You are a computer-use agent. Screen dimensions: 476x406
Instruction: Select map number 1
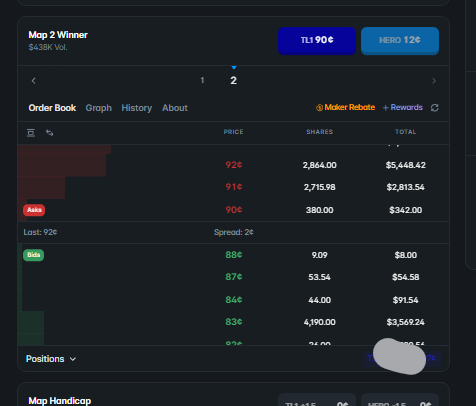[202, 80]
